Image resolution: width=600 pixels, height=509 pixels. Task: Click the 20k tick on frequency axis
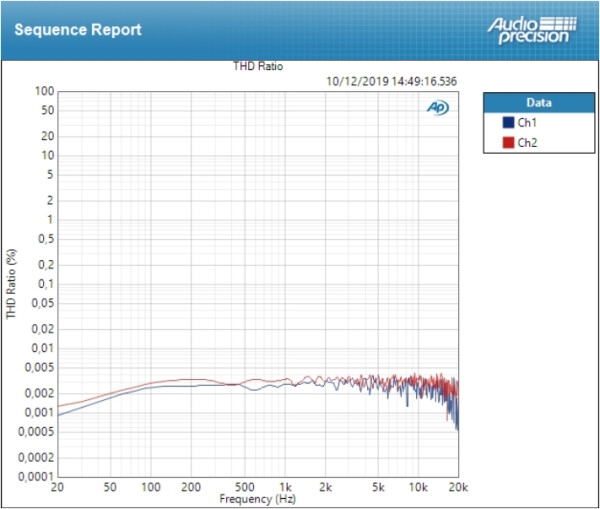[x=457, y=487]
